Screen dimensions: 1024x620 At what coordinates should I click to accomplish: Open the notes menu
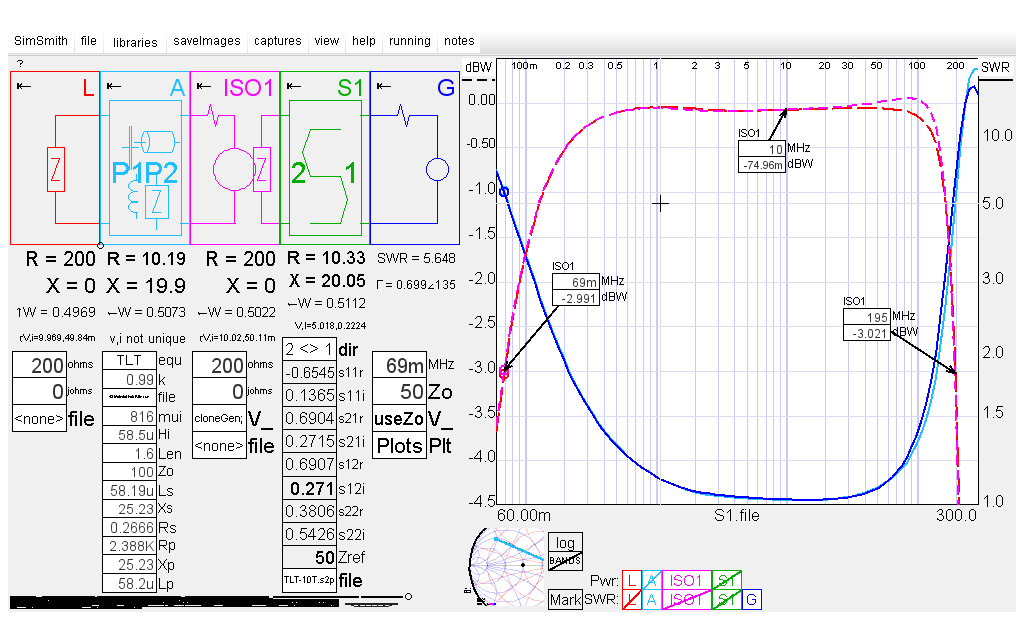[x=459, y=41]
